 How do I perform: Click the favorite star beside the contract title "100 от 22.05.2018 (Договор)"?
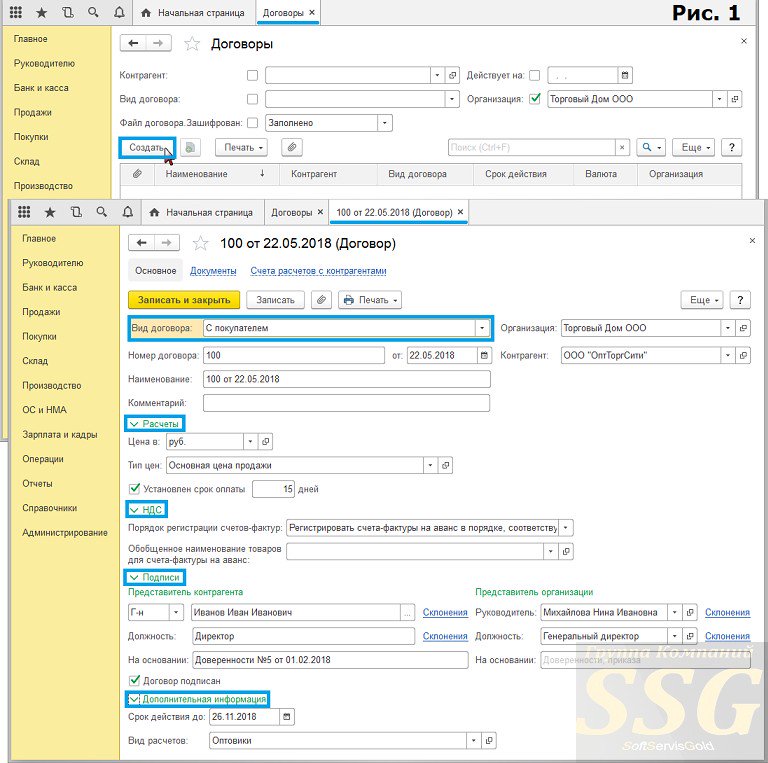point(200,243)
